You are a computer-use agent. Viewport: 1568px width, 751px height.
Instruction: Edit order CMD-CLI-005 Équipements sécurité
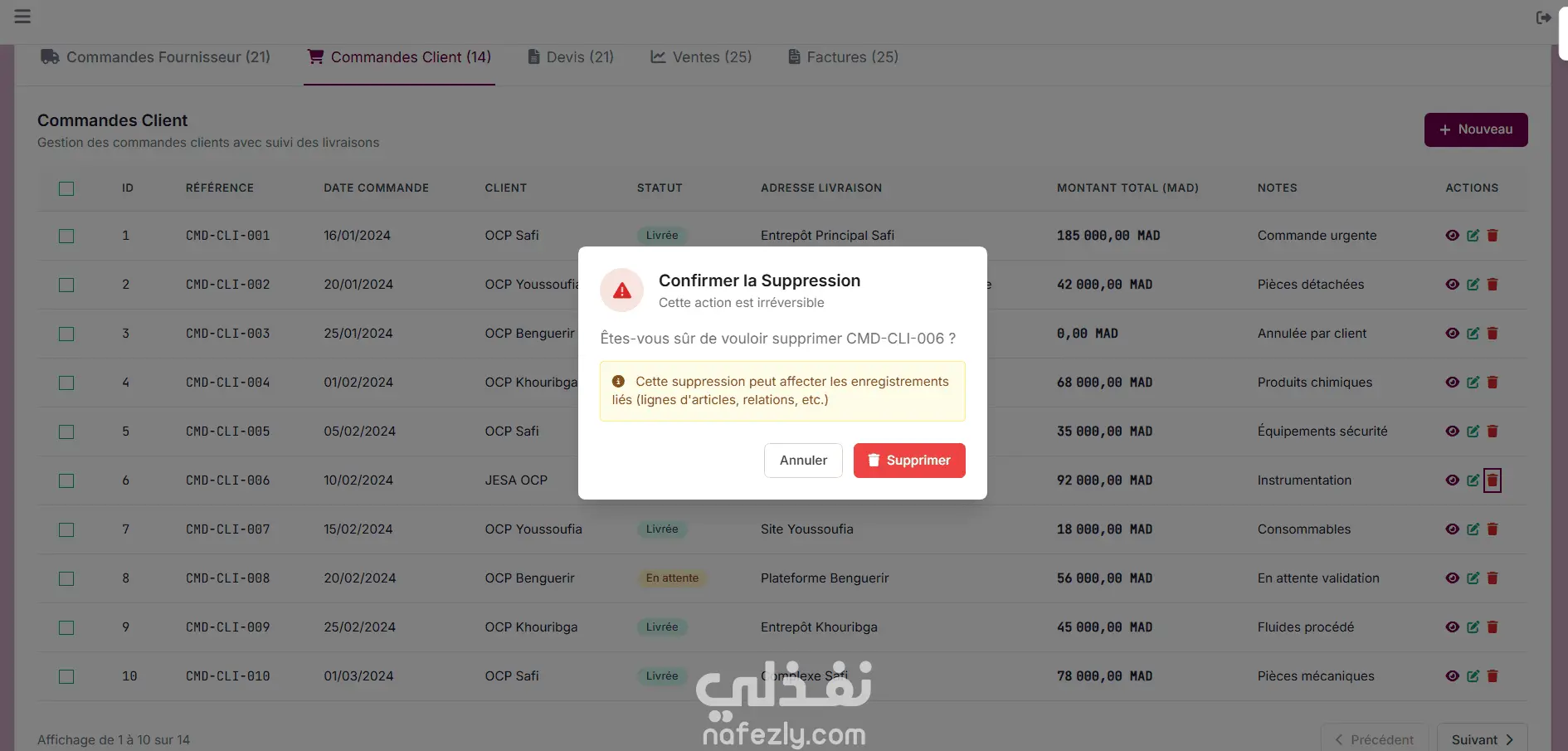[x=1473, y=432]
